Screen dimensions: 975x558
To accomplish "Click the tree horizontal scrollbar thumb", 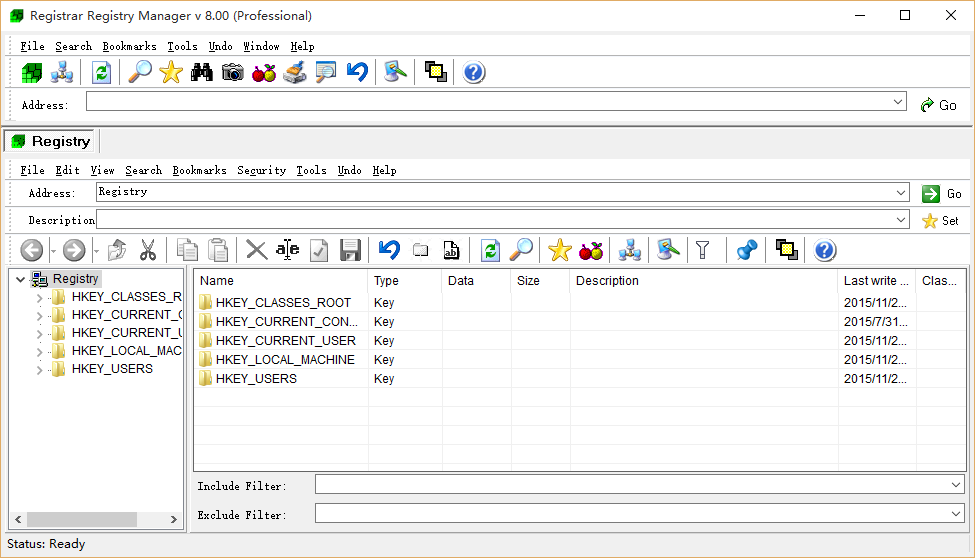I will click(x=81, y=519).
